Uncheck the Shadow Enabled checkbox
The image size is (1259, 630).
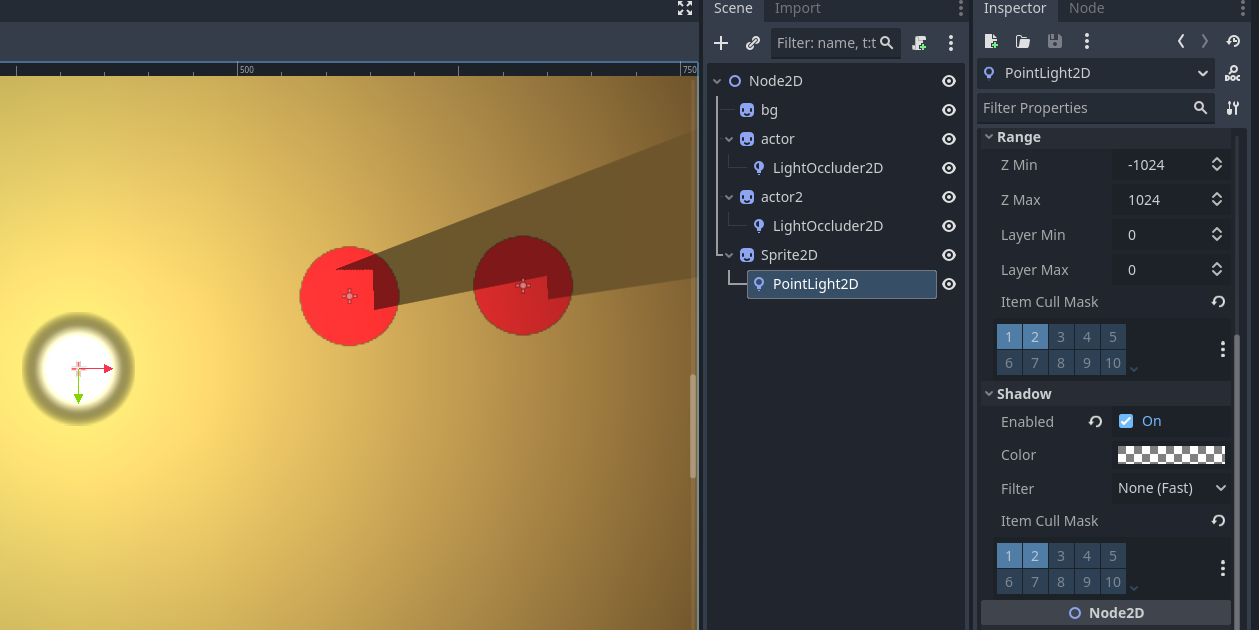(1126, 421)
